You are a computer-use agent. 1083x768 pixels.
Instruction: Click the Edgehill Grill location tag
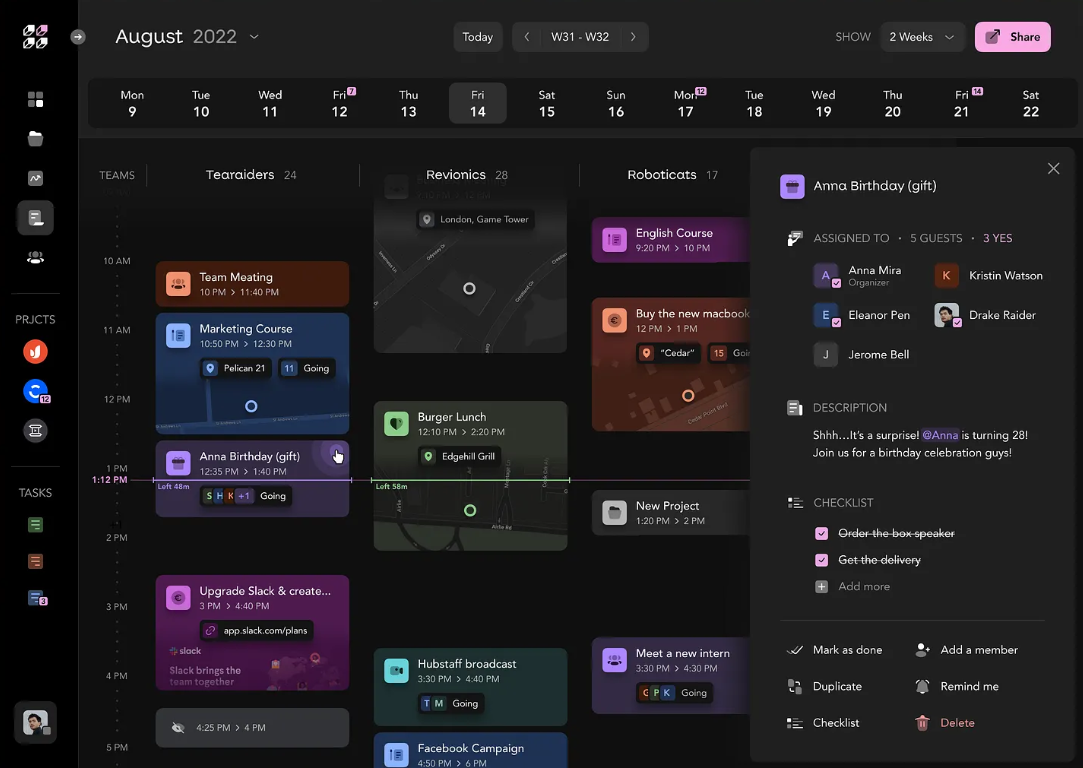460,457
